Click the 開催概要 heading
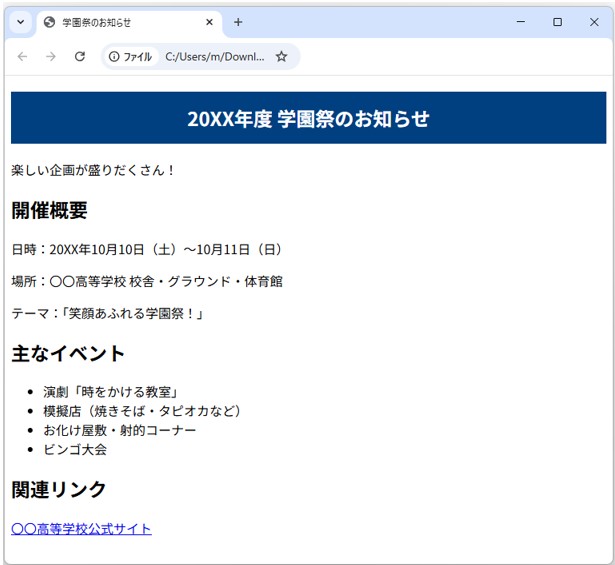The image size is (615, 565). pyautogui.click(x=49, y=210)
